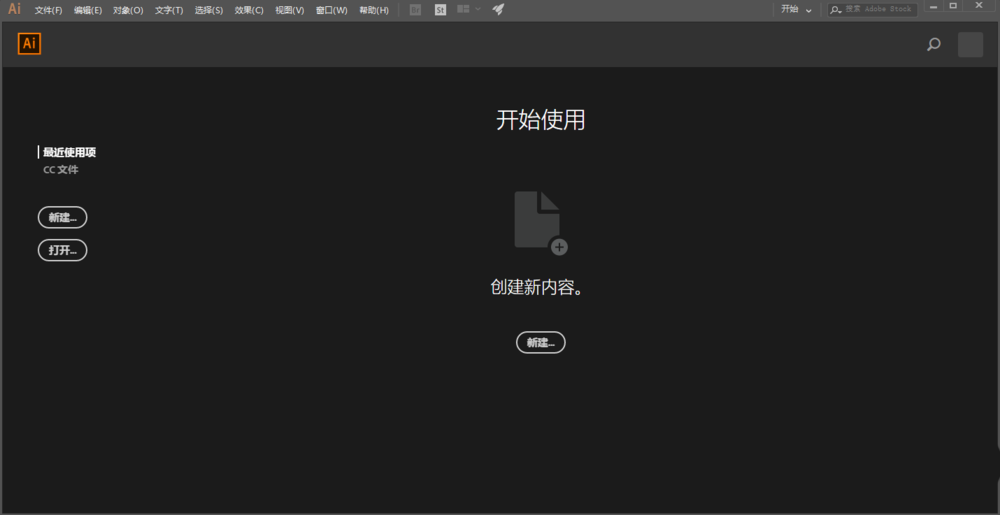
Task: Click the magnifier search icon in the header
Action: [x=934, y=45]
